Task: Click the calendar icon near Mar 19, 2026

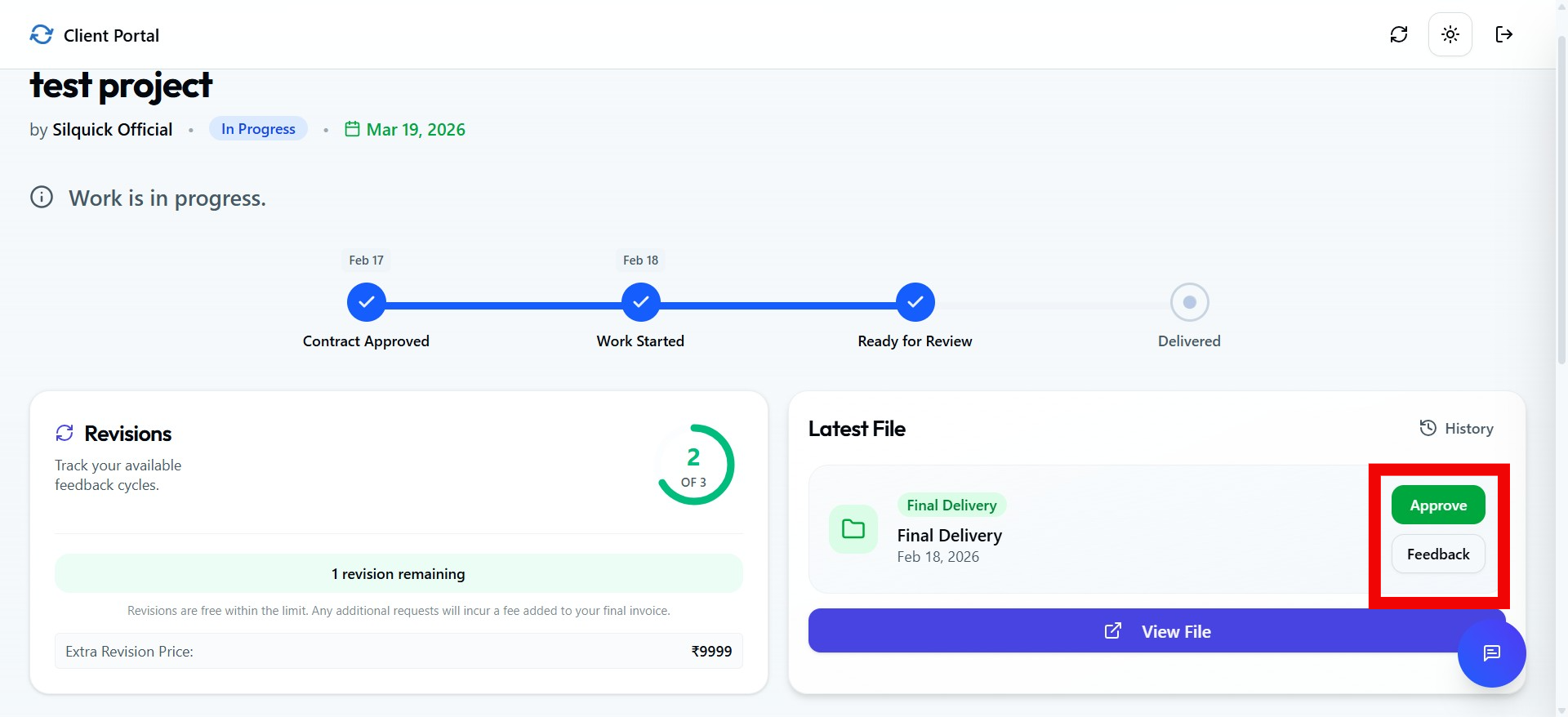Action: [x=352, y=129]
